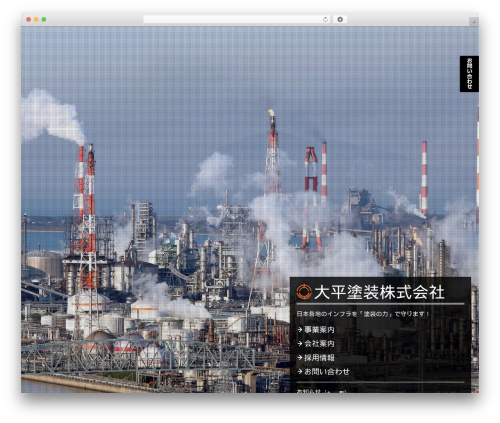Open the 会社案内 menu link

(x=319, y=344)
